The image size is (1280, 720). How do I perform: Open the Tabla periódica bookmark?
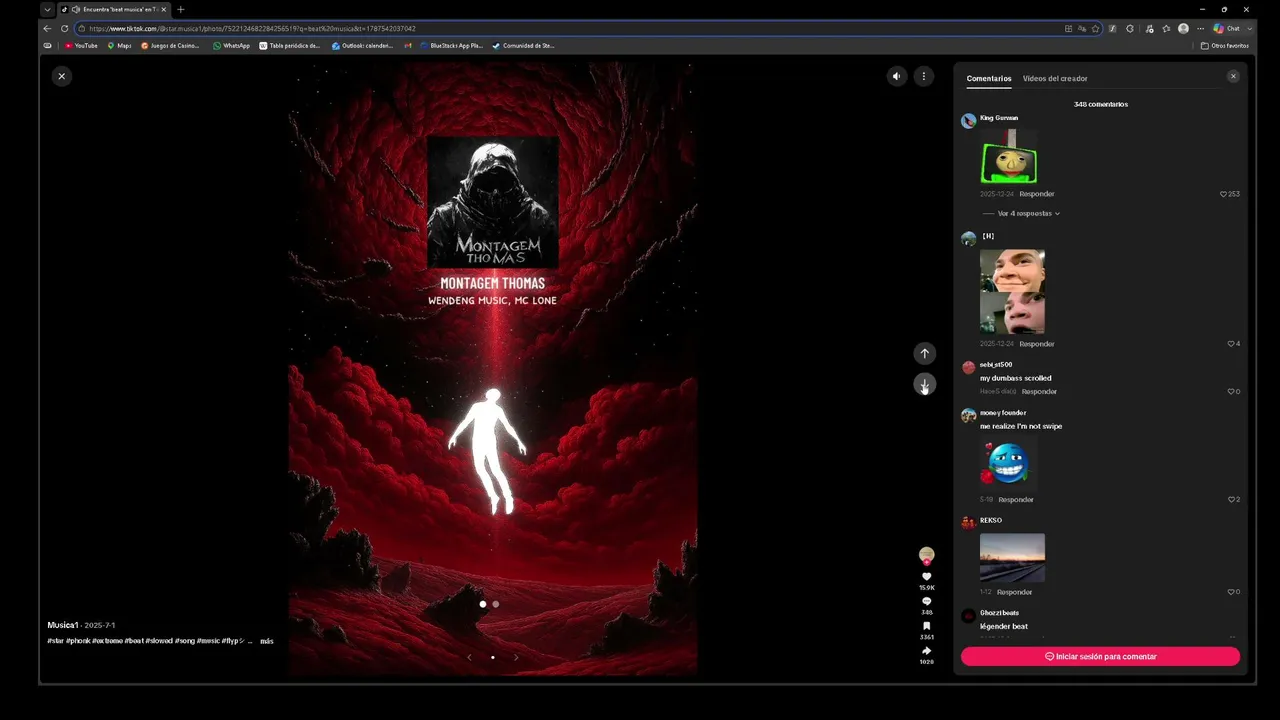[x=290, y=45]
